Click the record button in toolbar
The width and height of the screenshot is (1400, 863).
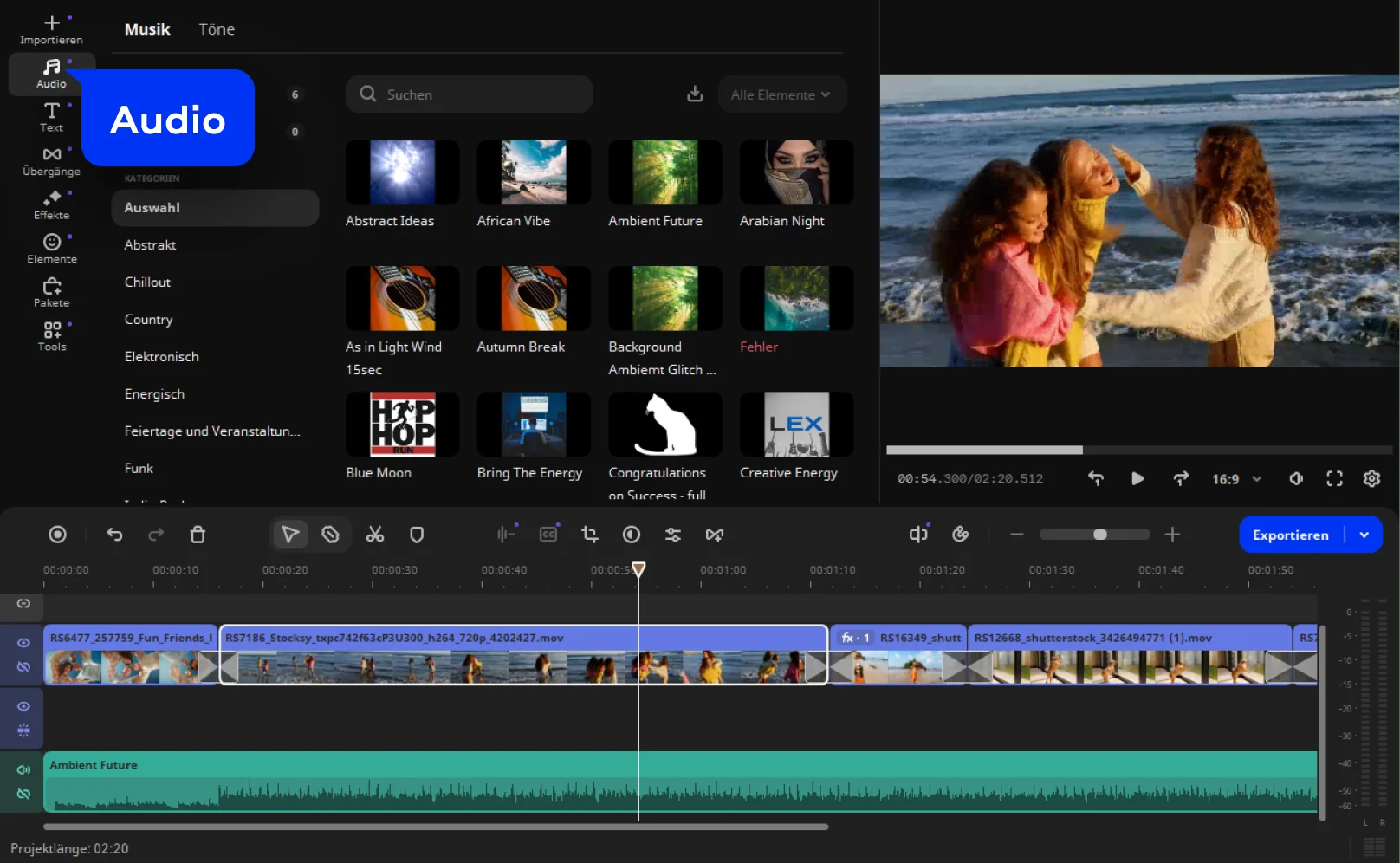[x=57, y=535]
